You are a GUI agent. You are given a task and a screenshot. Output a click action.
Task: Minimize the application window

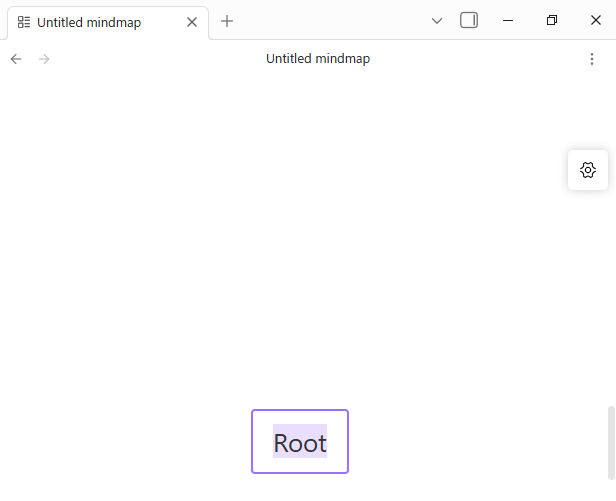pyautogui.click(x=508, y=20)
